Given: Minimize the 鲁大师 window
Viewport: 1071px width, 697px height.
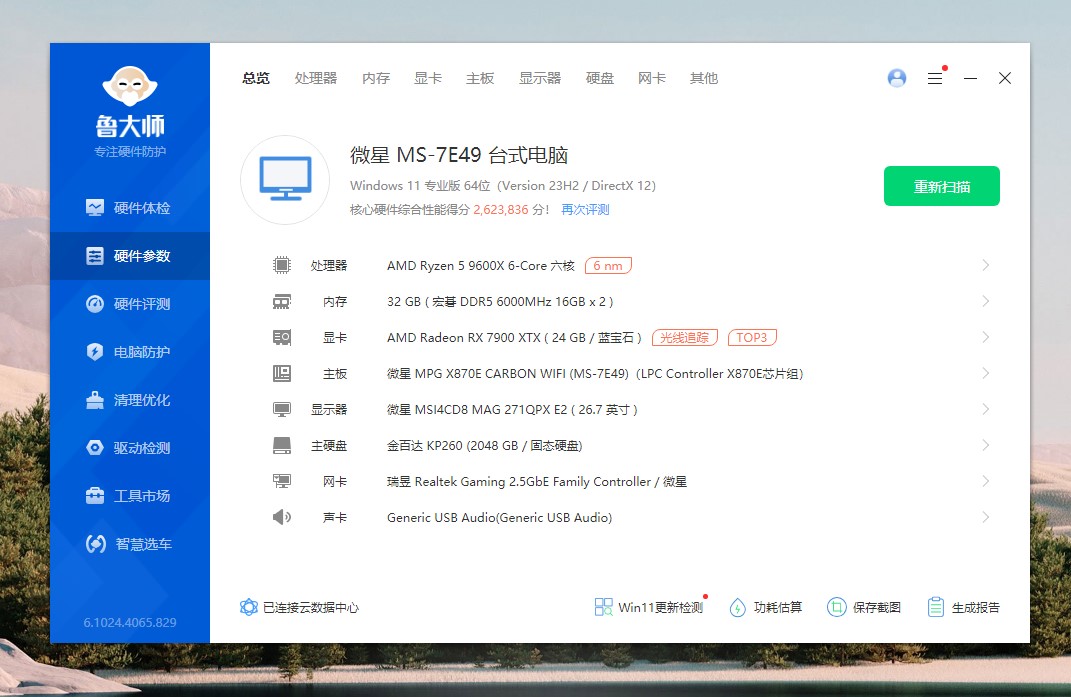Looking at the screenshot, I should click(x=970, y=79).
